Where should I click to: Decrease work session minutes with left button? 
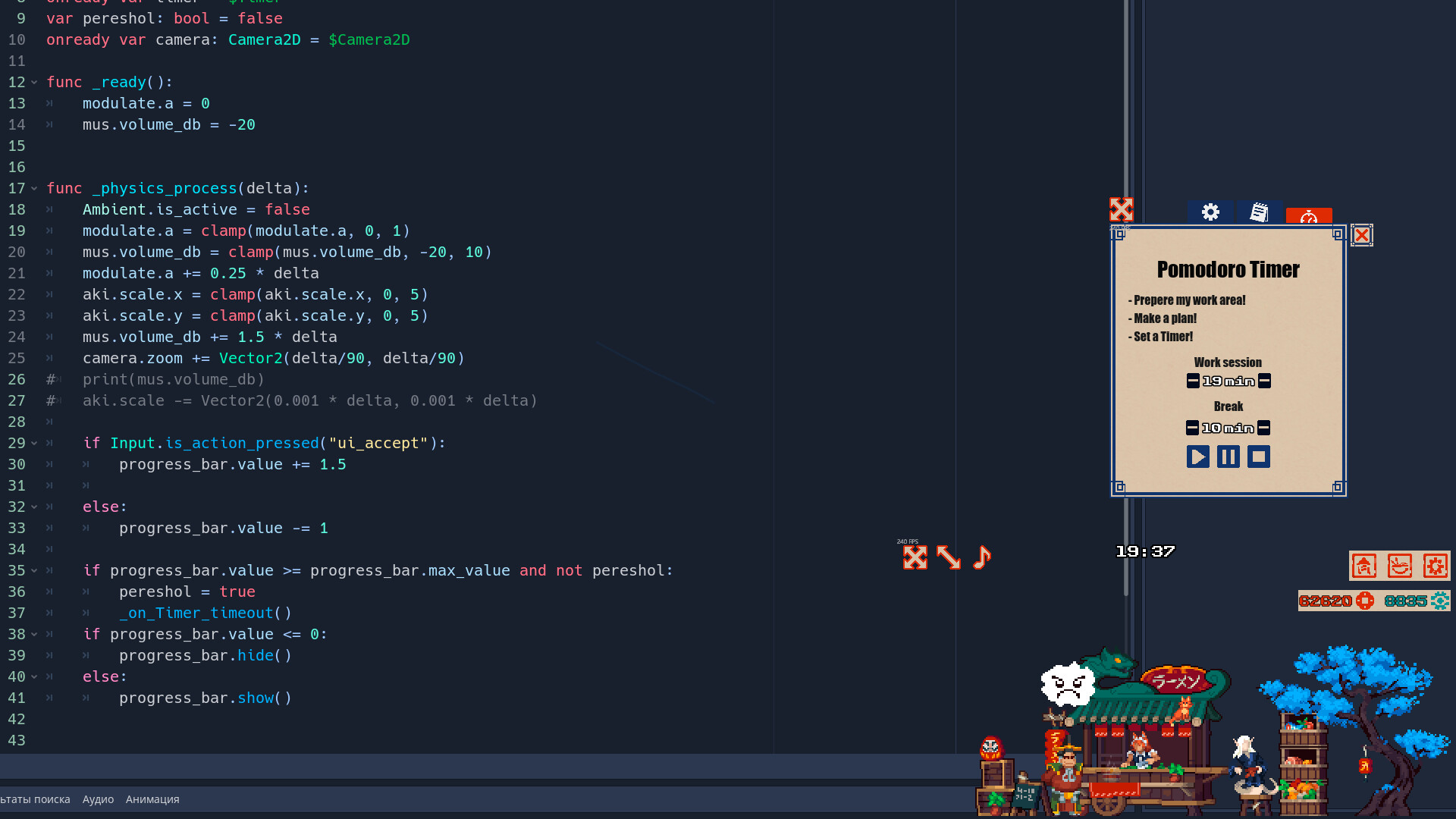pyautogui.click(x=1193, y=381)
